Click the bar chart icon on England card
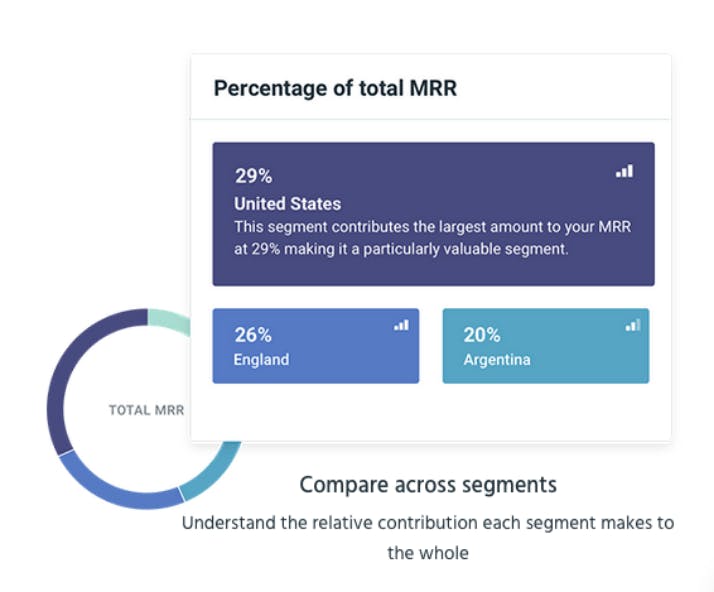Image resolution: width=714 pixels, height=592 pixels. 401,325
